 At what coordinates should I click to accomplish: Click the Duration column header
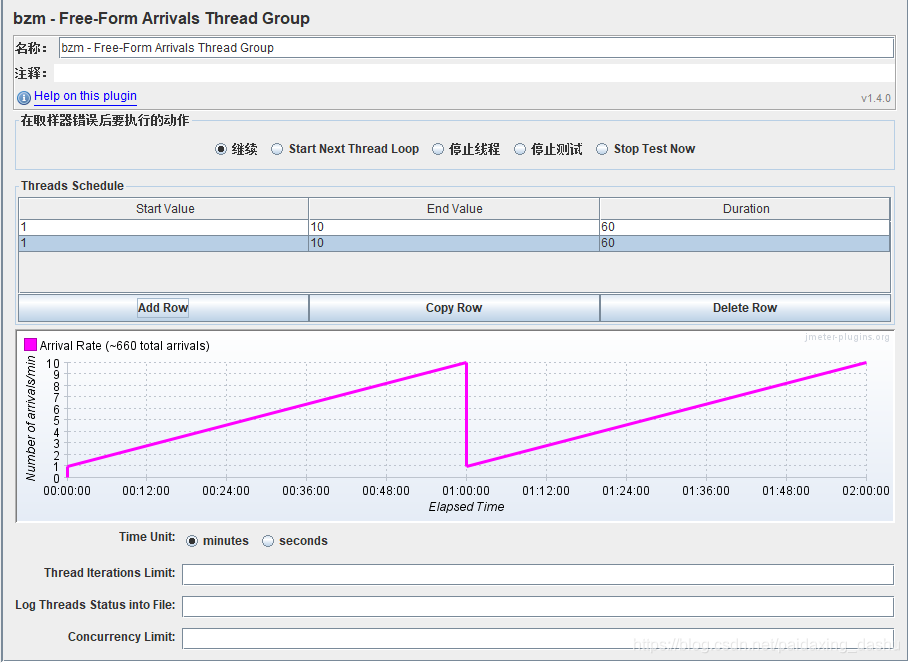(745, 209)
